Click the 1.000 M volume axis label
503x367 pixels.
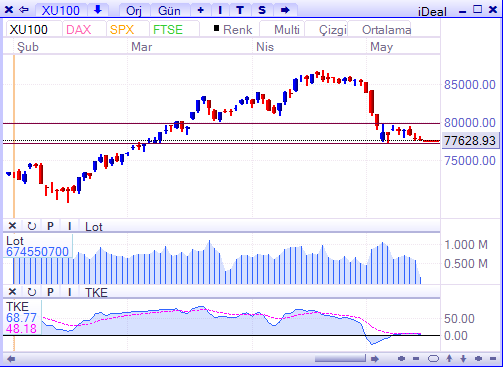pyautogui.click(x=466, y=245)
